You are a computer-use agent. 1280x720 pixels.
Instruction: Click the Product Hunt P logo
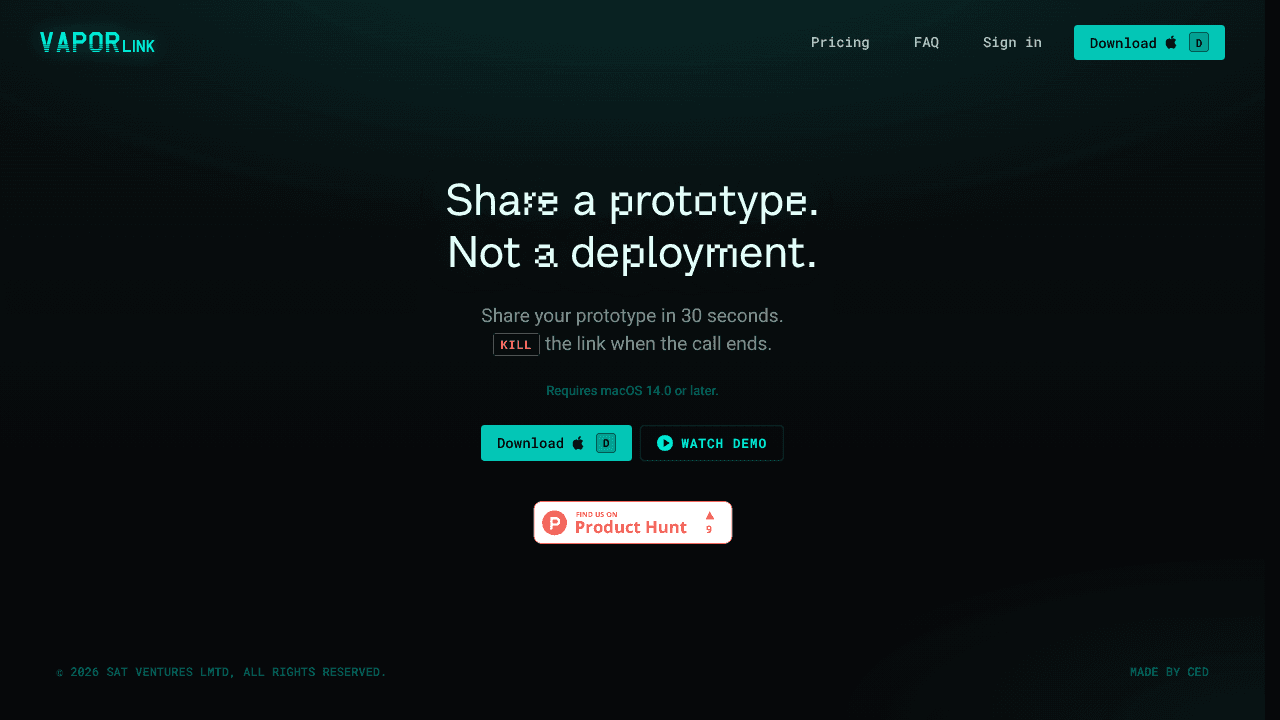(x=555, y=523)
